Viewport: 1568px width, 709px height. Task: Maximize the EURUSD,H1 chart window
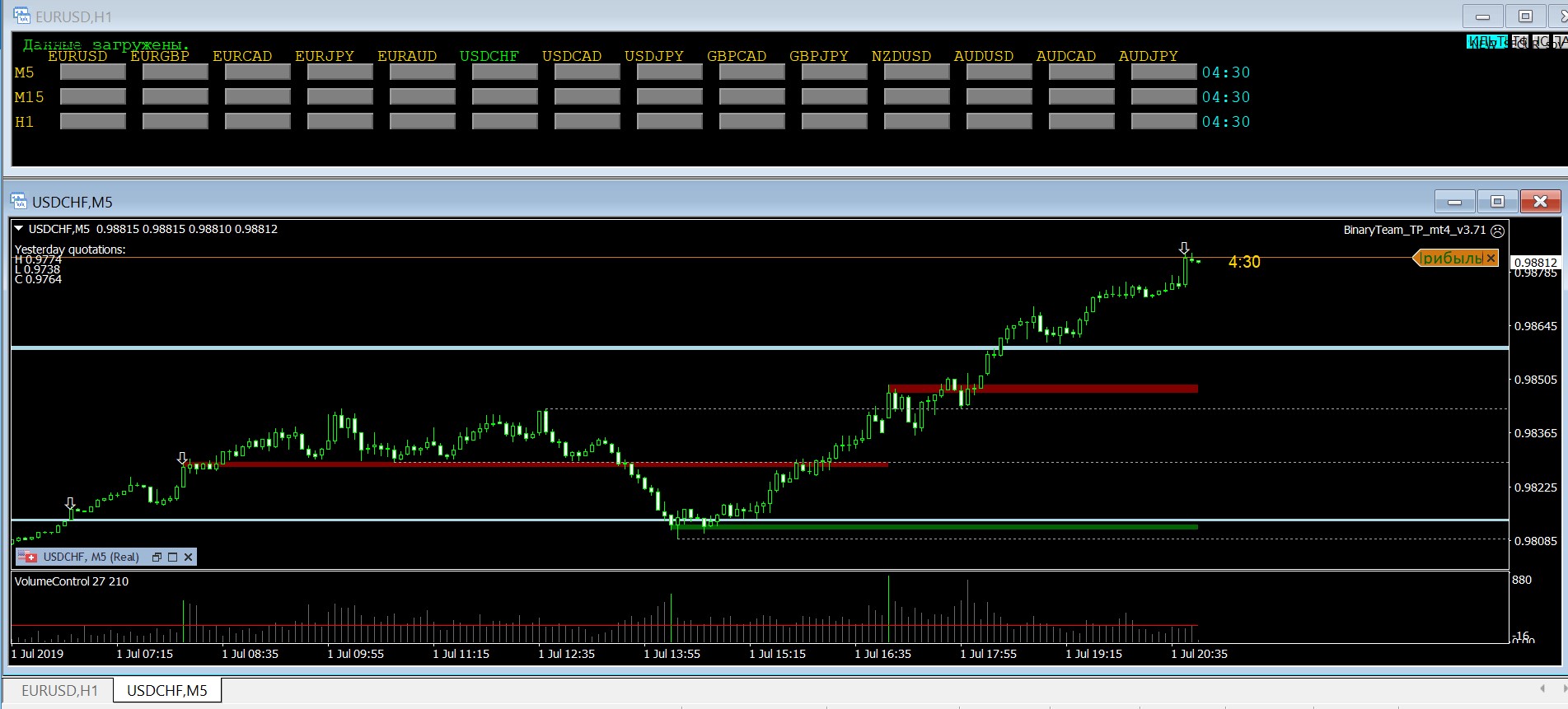[1525, 16]
